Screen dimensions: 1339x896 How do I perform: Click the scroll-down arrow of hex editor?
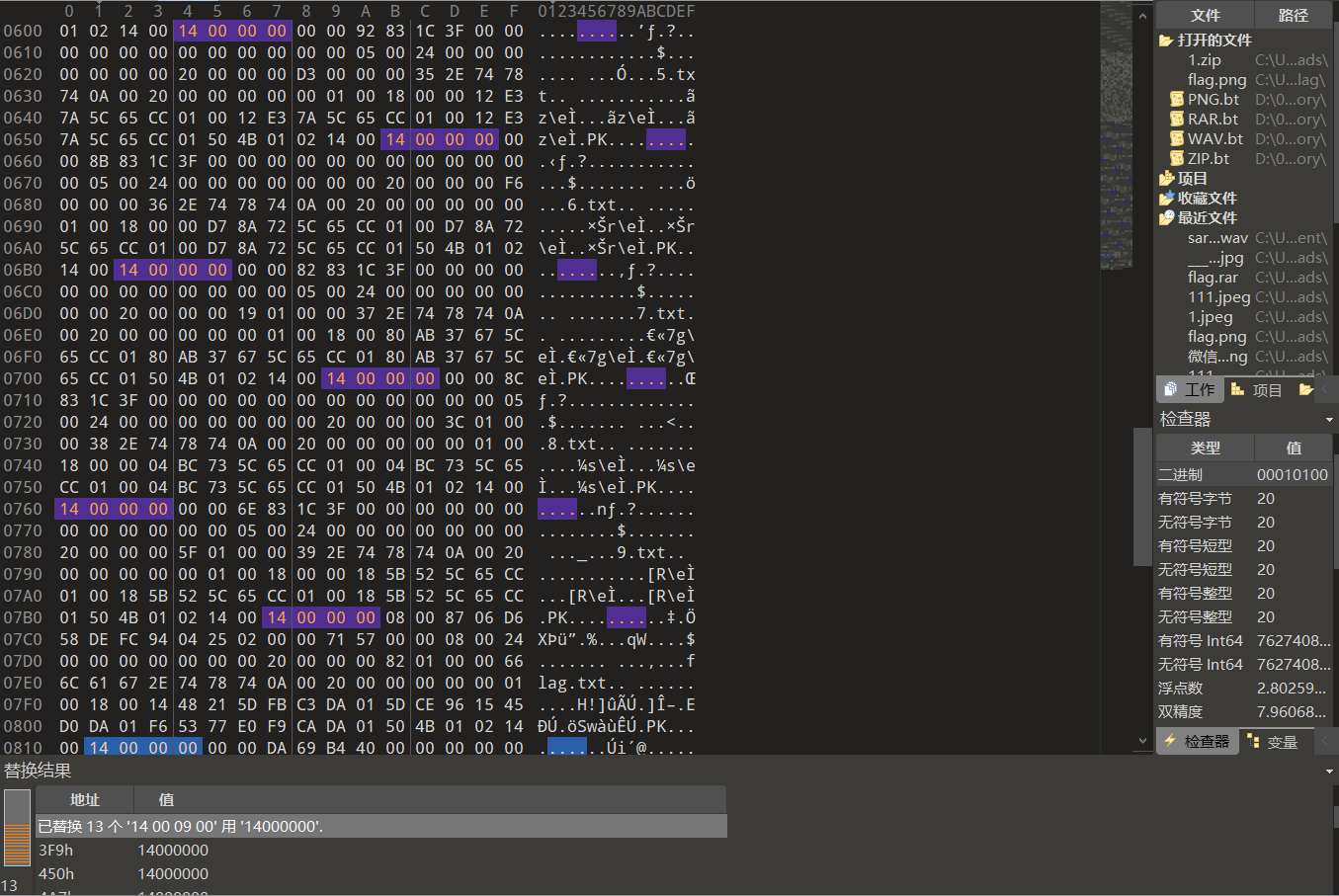point(1143,741)
